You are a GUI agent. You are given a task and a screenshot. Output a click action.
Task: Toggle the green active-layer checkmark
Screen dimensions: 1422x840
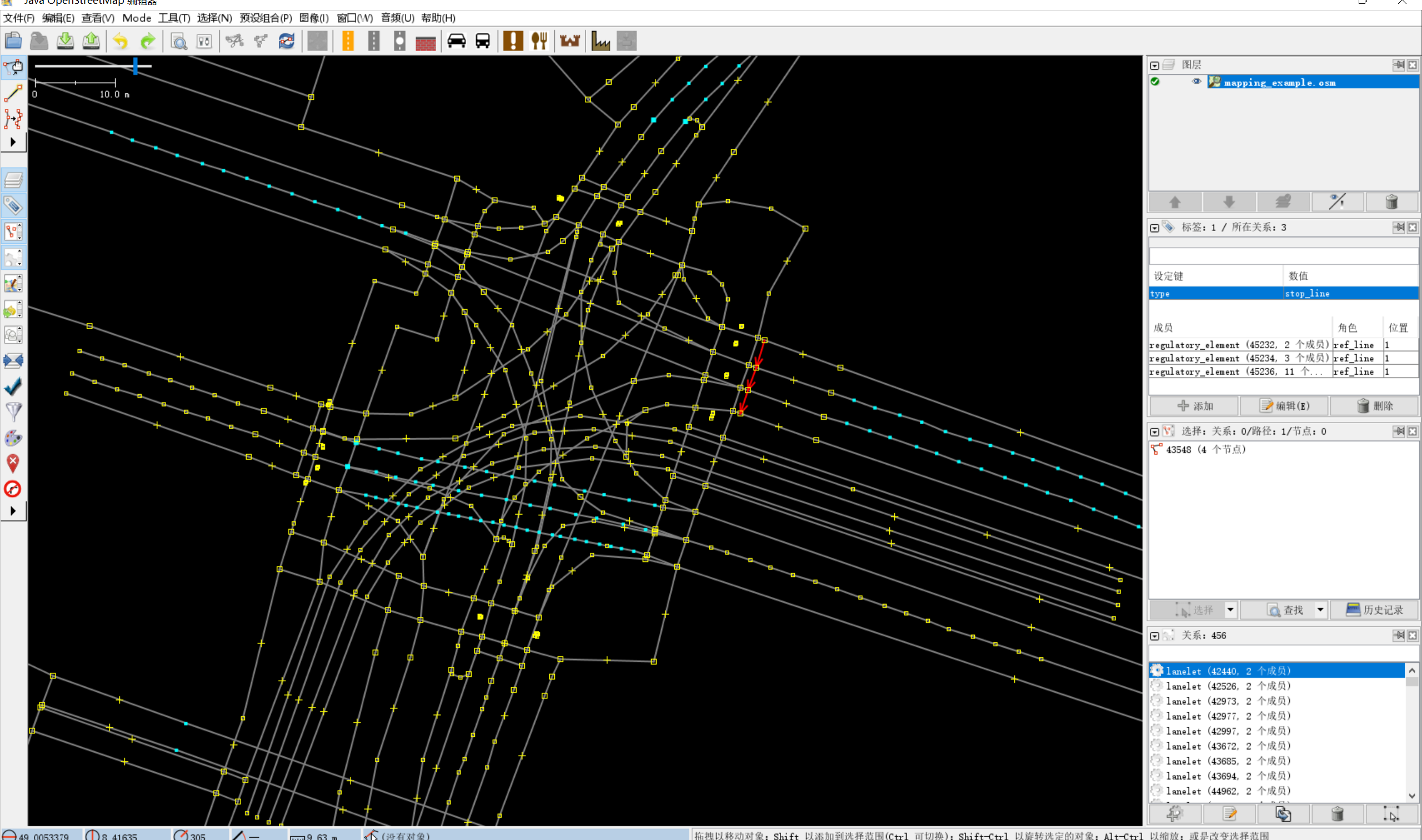pyautogui.click(x=1155, y=82)
